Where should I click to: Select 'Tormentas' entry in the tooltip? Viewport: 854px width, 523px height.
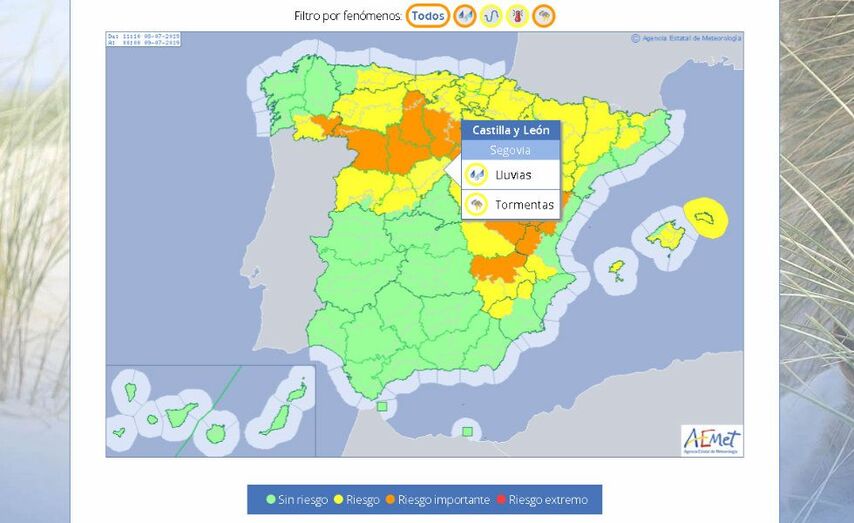coord(524,205)
